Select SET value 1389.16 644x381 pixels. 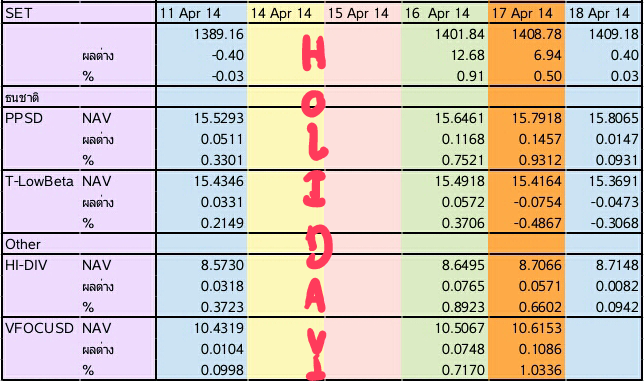tap(218, 34)
